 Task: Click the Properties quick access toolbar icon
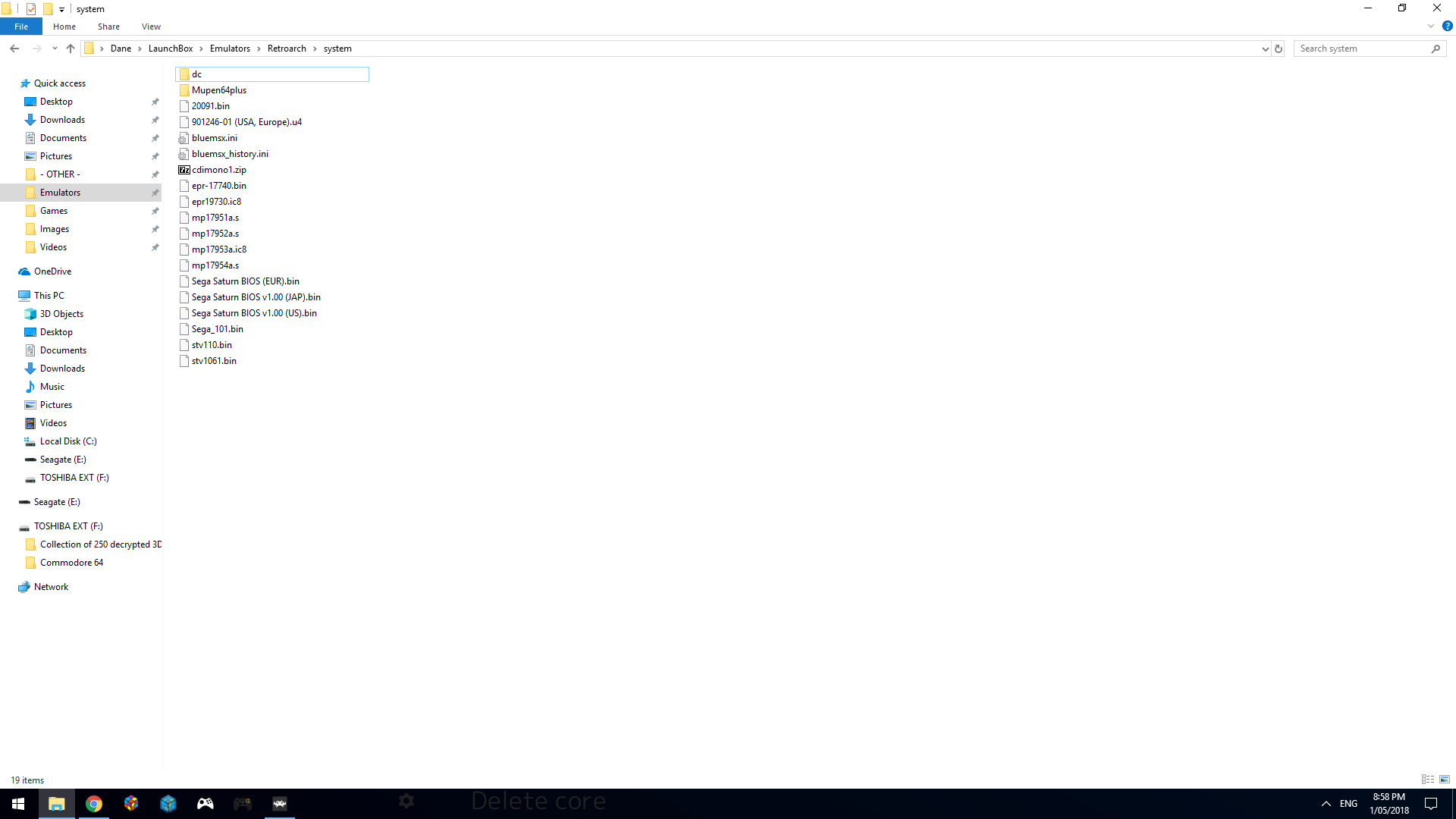[31, 9]
